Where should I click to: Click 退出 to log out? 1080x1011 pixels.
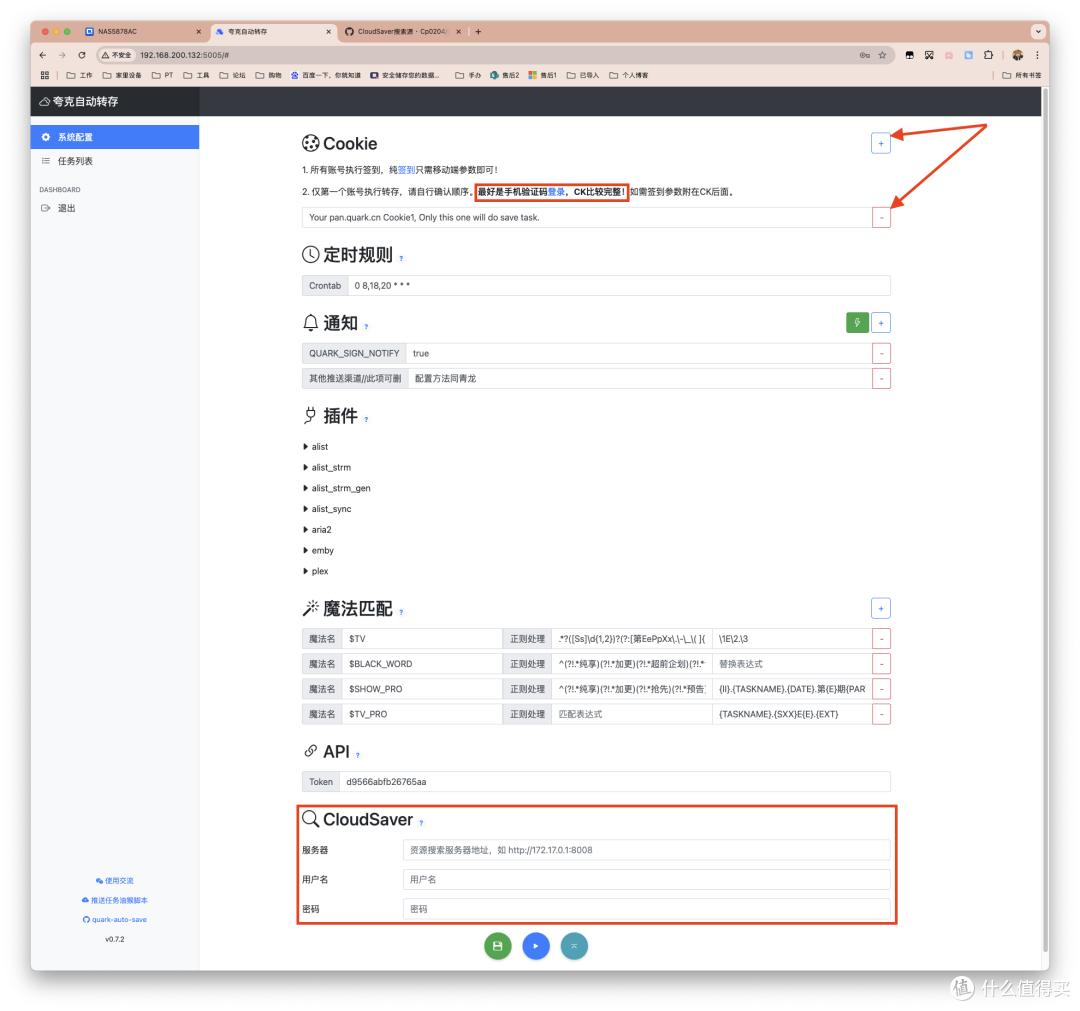pyautogui.click(x=66, y=208)
